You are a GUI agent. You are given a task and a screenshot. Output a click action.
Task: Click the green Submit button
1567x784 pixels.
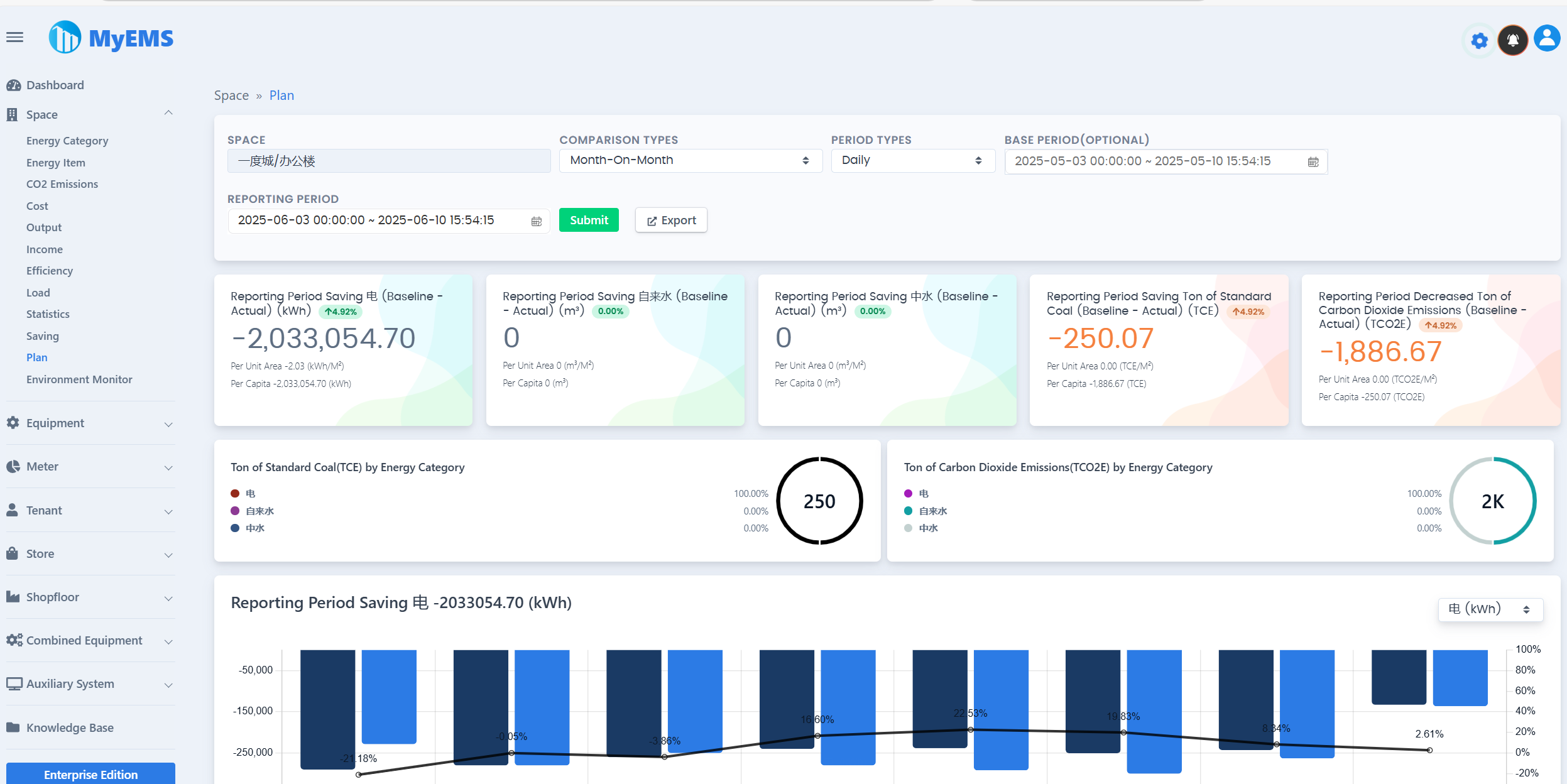[588, 220]
